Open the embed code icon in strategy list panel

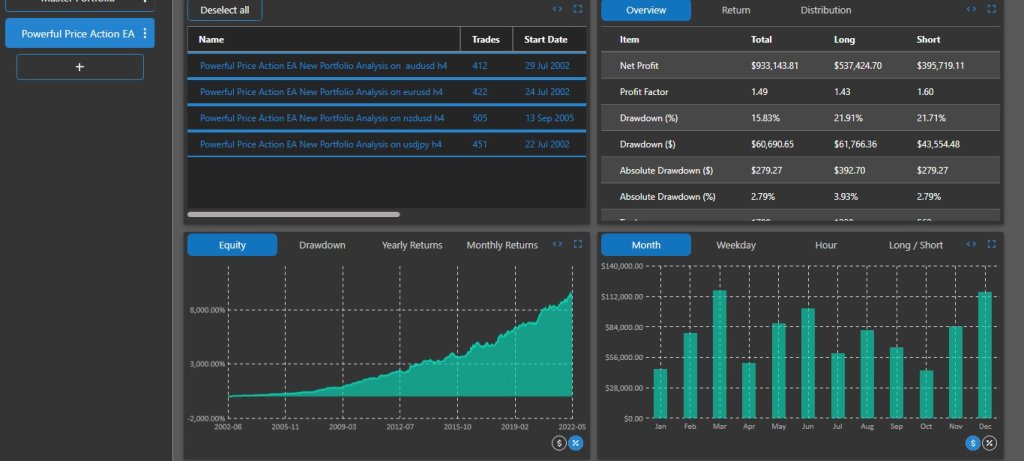coord(558,9)
